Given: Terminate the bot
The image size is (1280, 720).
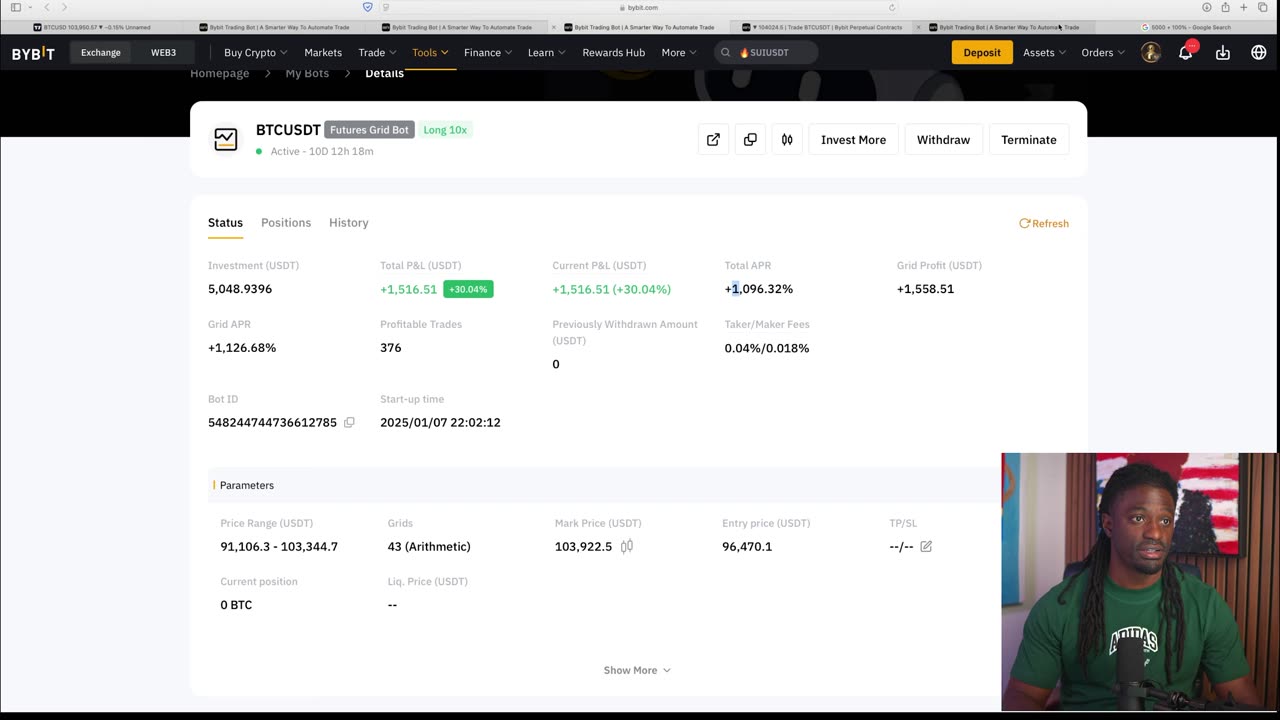Looking at the screenshot, I should click(x=1029, y=140).
